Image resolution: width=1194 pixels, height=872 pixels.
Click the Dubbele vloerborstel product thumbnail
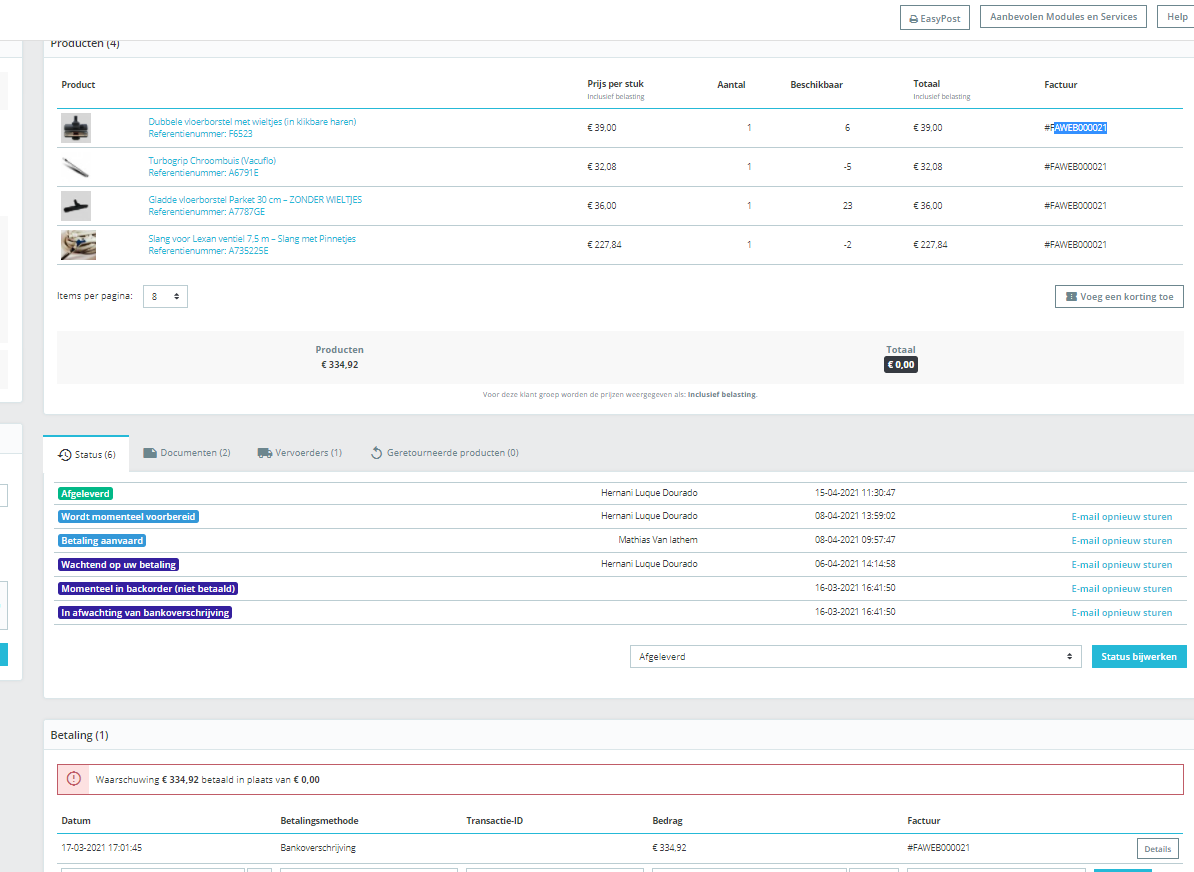pyautogui.click(x=76, y=128)
